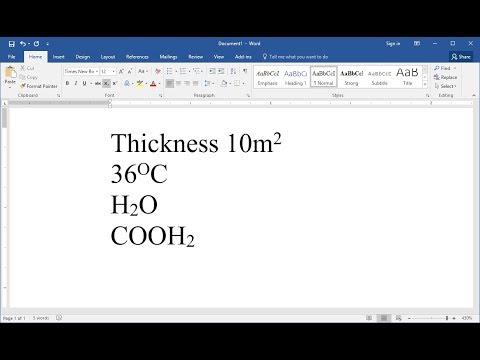Screen dimensions: 480x360
Task: Open the File tab
Action: 12,57
